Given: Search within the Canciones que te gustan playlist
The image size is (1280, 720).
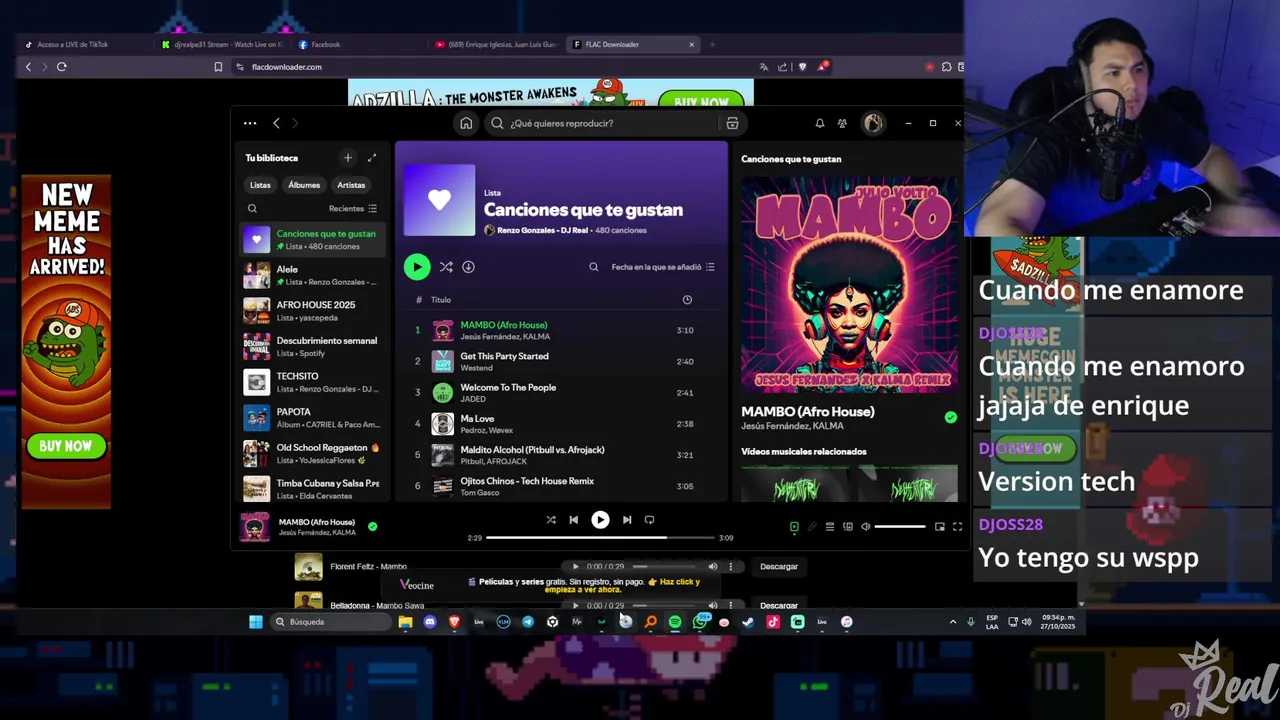Looking at the screenshot, I should click(x=593, y=267).
